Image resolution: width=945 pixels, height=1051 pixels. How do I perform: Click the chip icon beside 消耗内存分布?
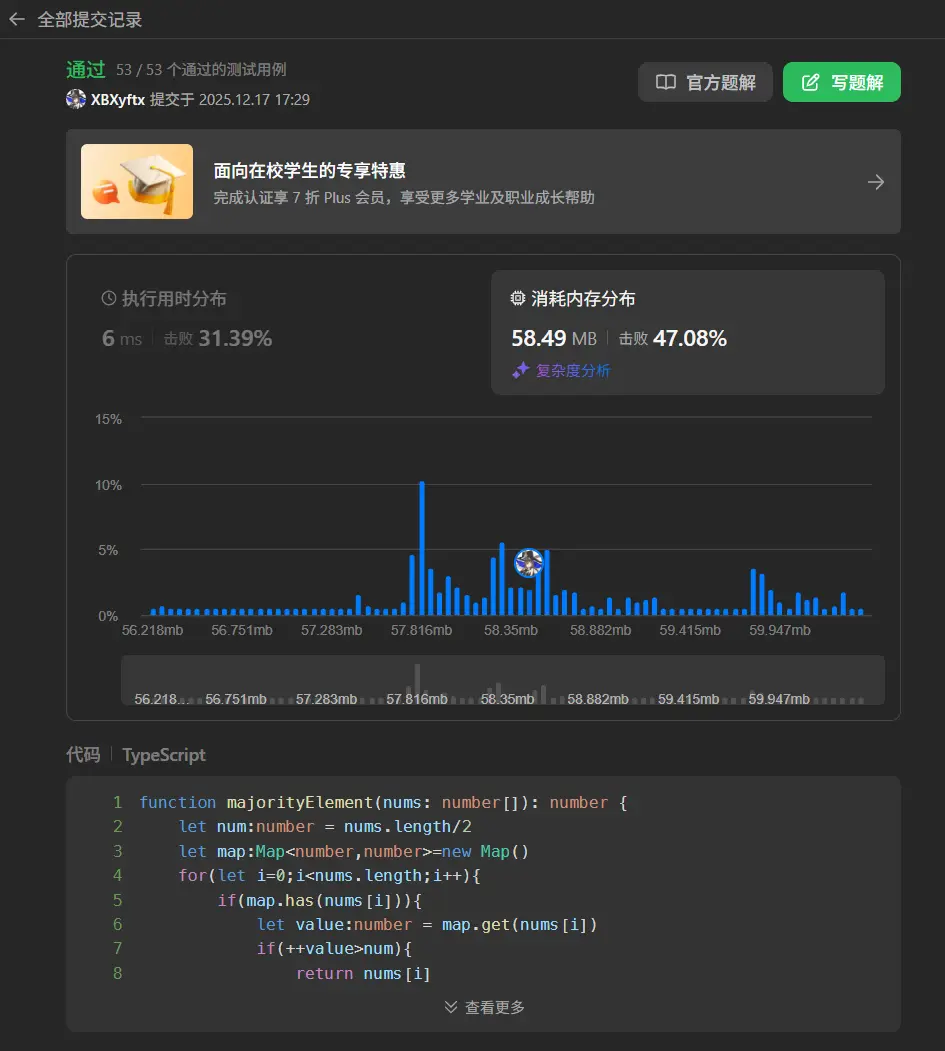coord(518,299)
